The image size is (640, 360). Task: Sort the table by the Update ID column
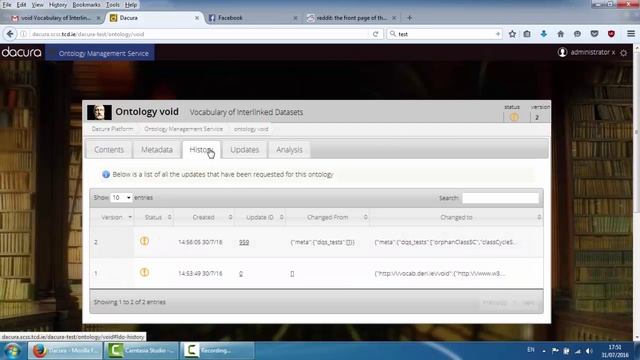point(260,217)
